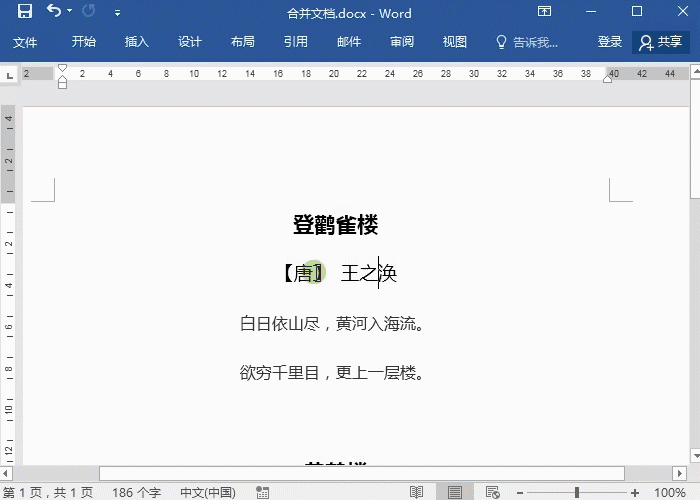Switch to Read Mode view
The width and height of the screenshot is (700, 500).
pyautogui.click(x=416, y=492)
